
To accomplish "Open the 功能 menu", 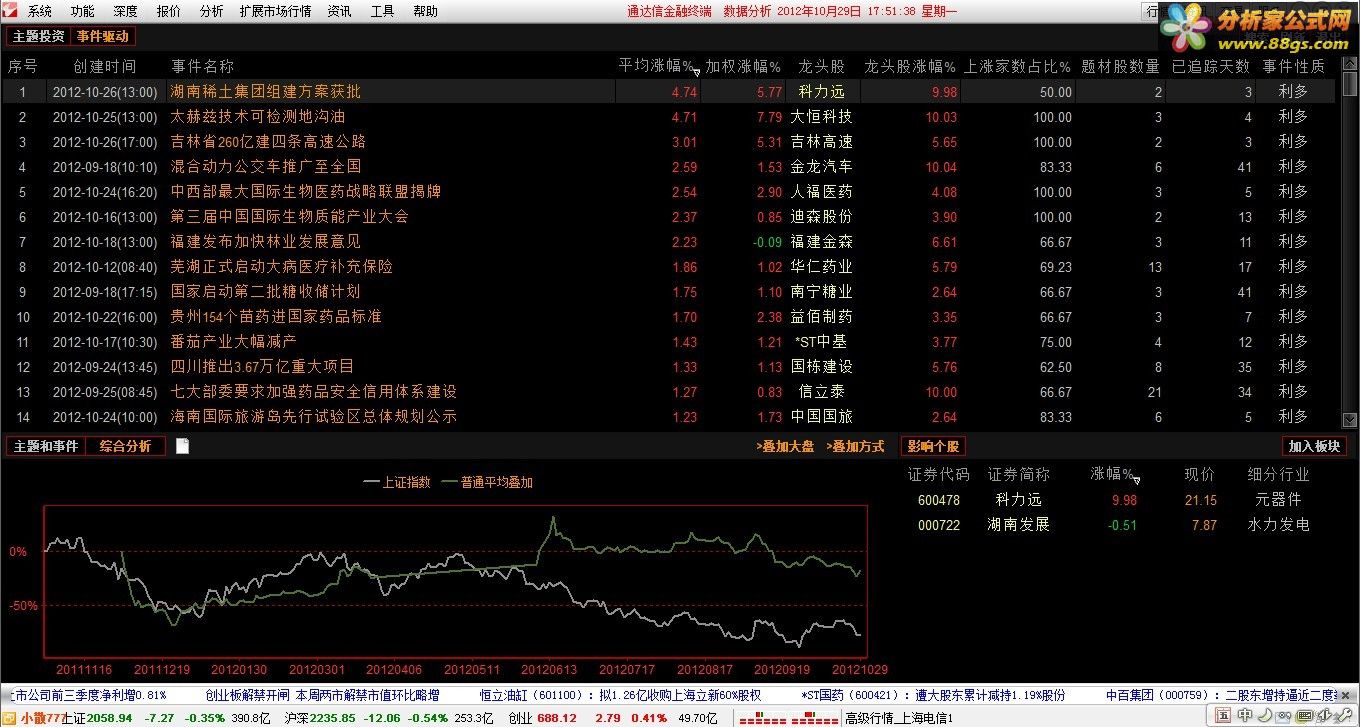I will click(x=83, y=11).
